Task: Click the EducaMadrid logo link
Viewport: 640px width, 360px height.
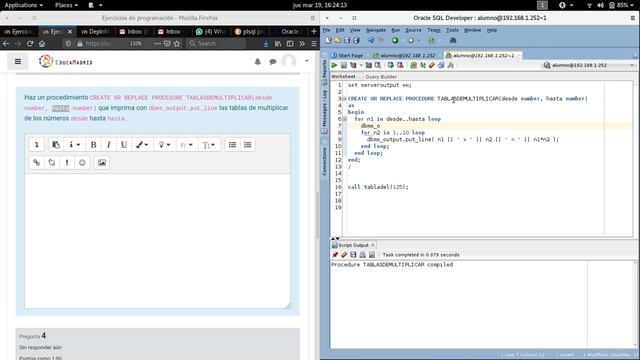Action: [66, 62]
